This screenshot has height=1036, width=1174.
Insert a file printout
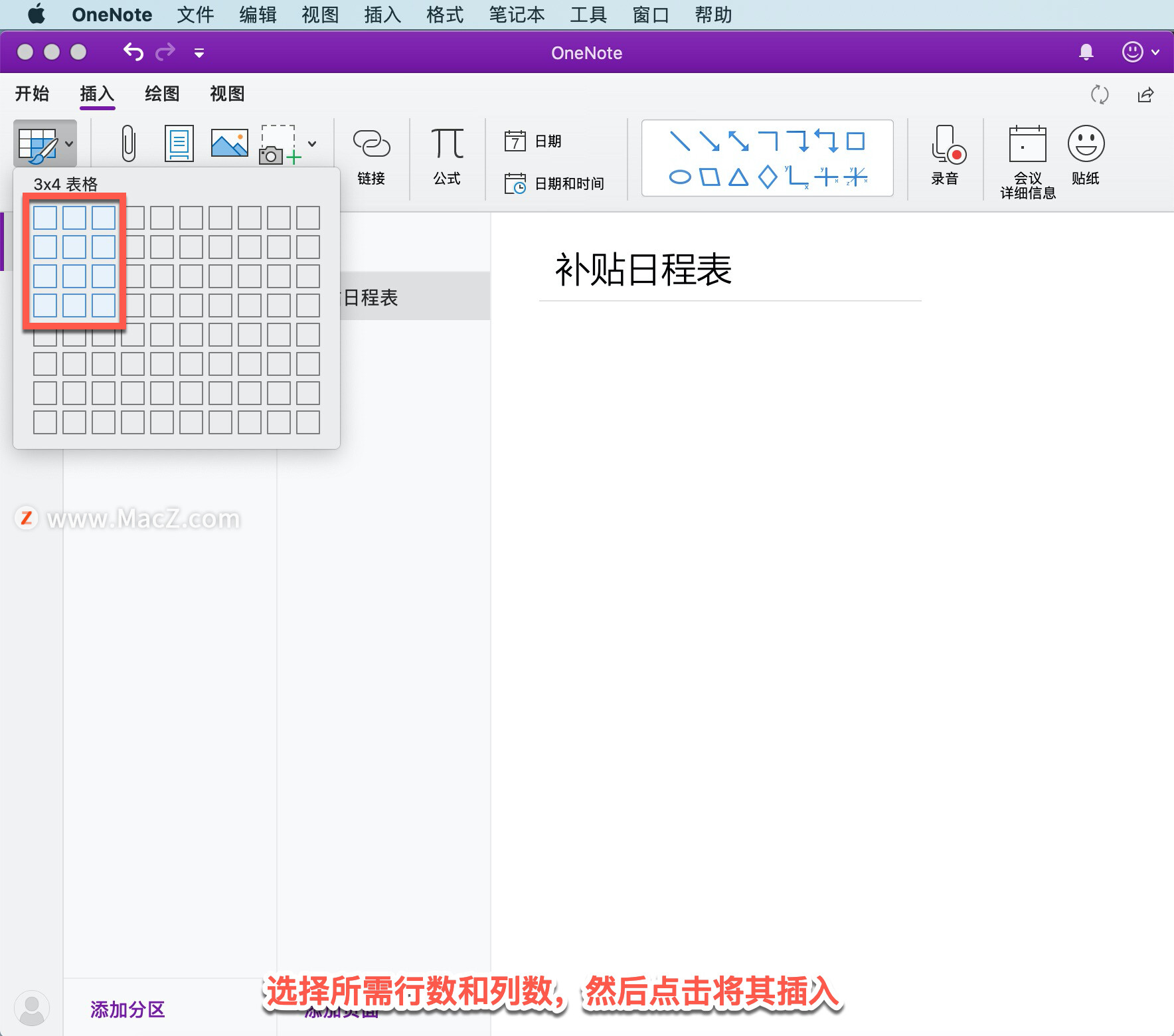(x=179, y=143)
